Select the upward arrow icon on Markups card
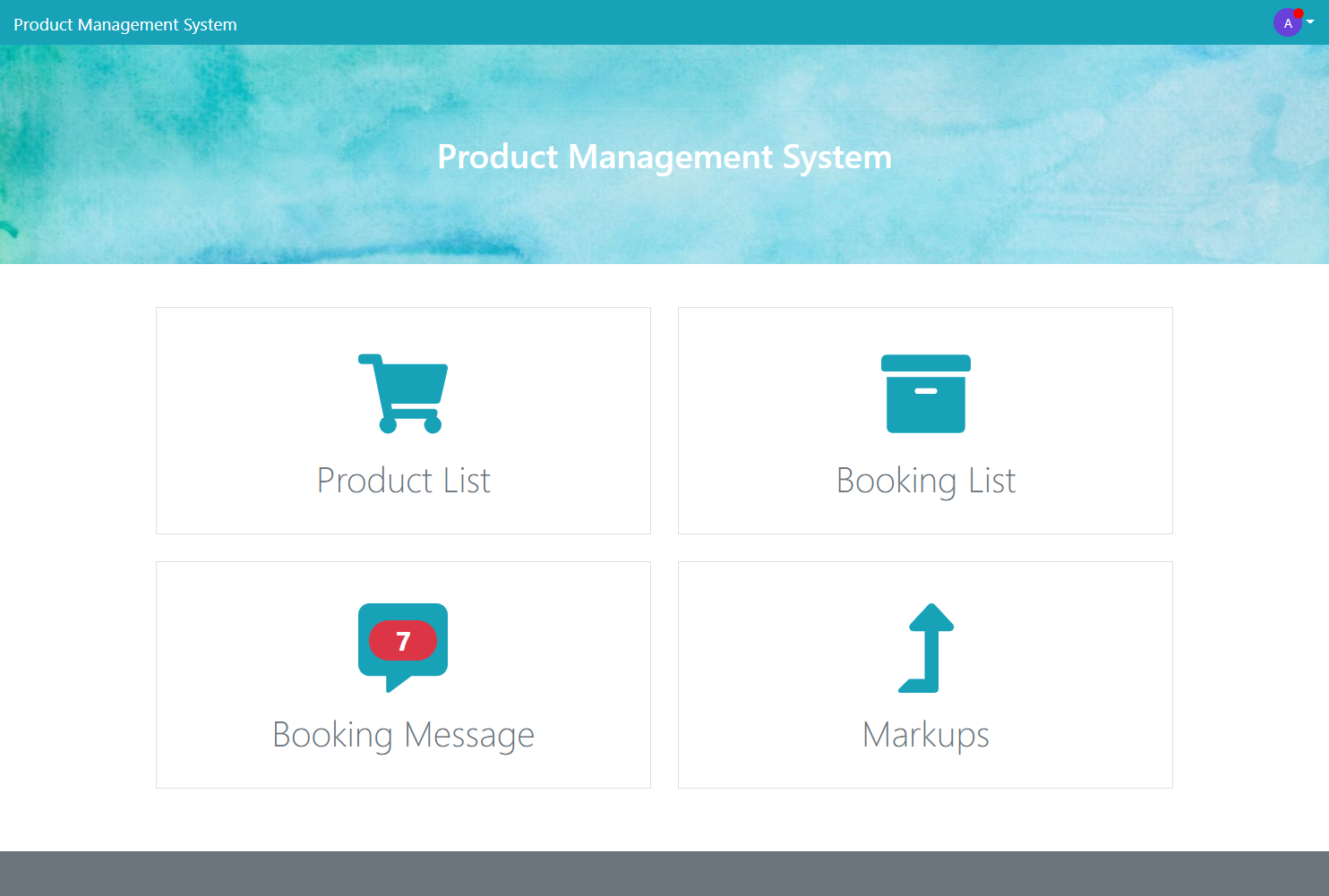This screenshot has height=896, width=1329. (x=925, y=647)
